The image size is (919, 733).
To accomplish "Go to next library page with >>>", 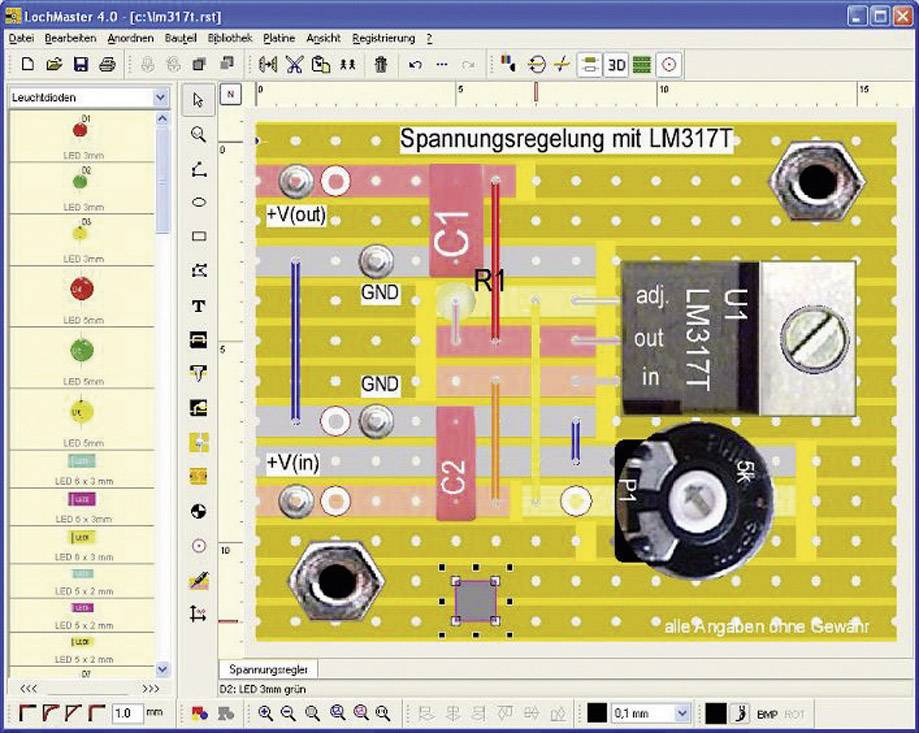I will click(x=151, y=688).
